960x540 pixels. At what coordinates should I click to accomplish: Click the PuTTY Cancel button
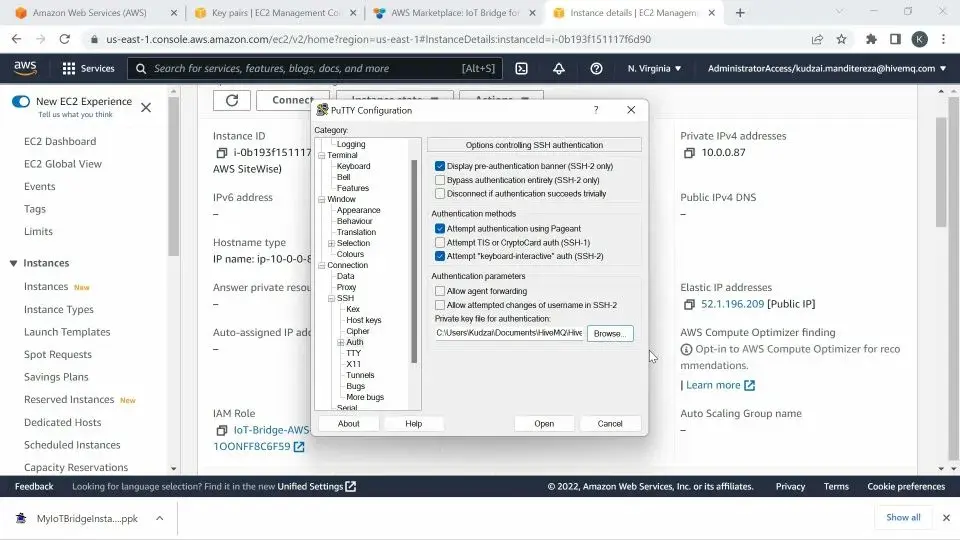(610, 424)
